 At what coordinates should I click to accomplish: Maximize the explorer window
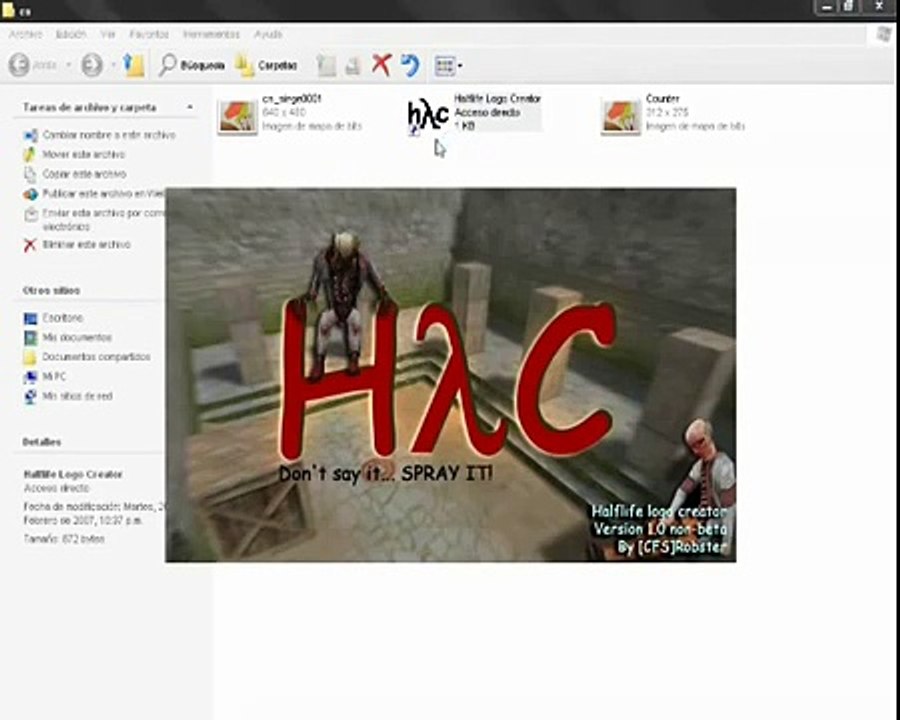[x=848, y=7]
